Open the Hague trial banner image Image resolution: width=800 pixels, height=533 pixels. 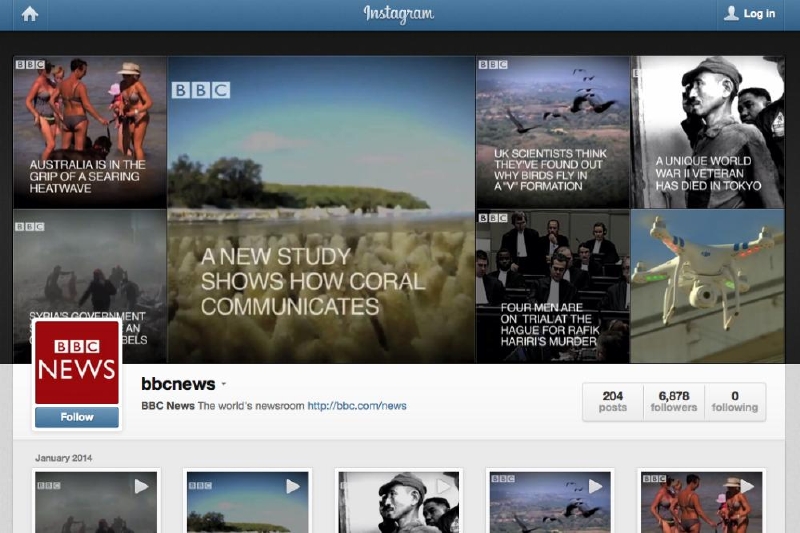[x=553, y=286]
